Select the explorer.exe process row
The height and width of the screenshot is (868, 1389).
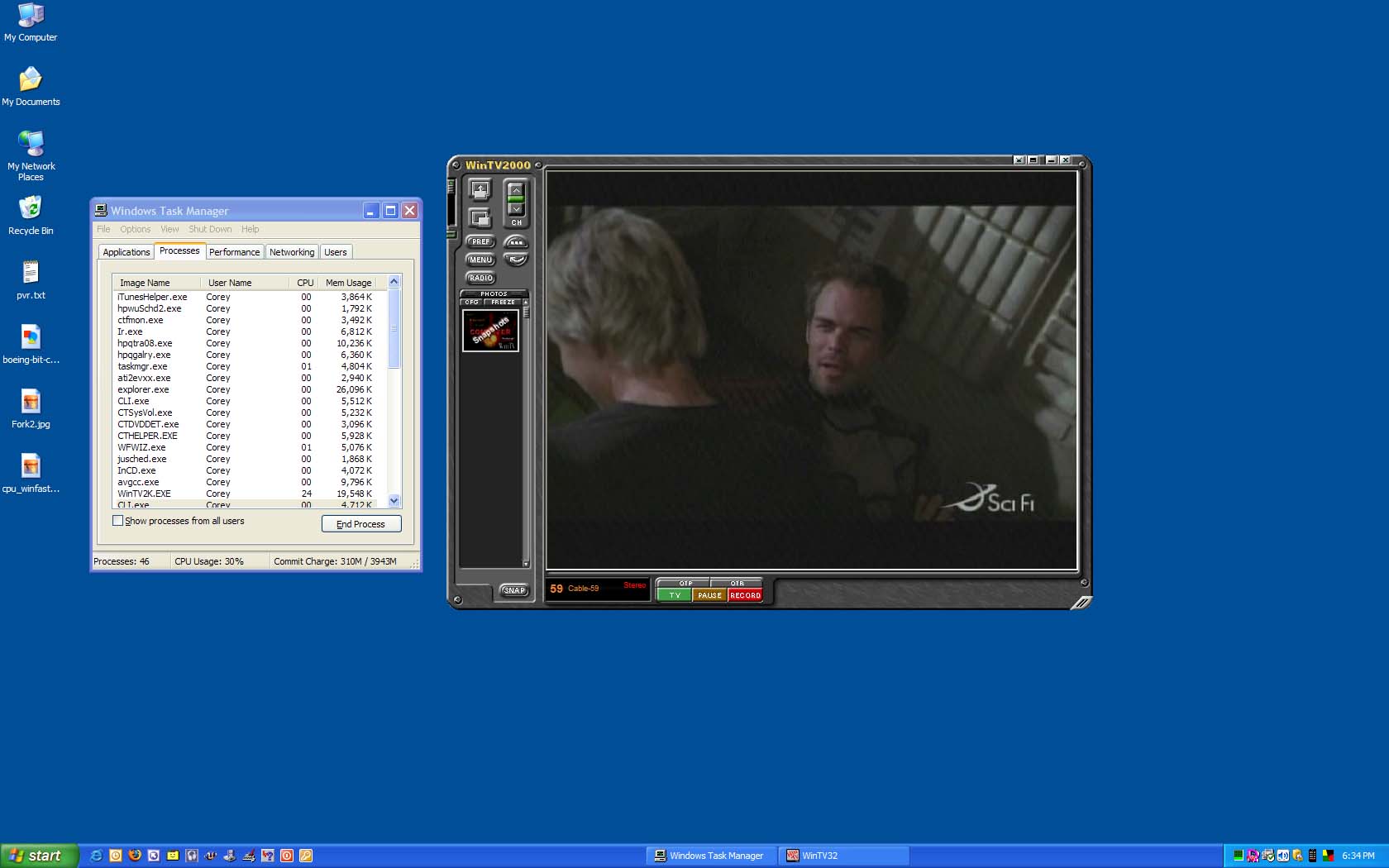tap(245, 389)
